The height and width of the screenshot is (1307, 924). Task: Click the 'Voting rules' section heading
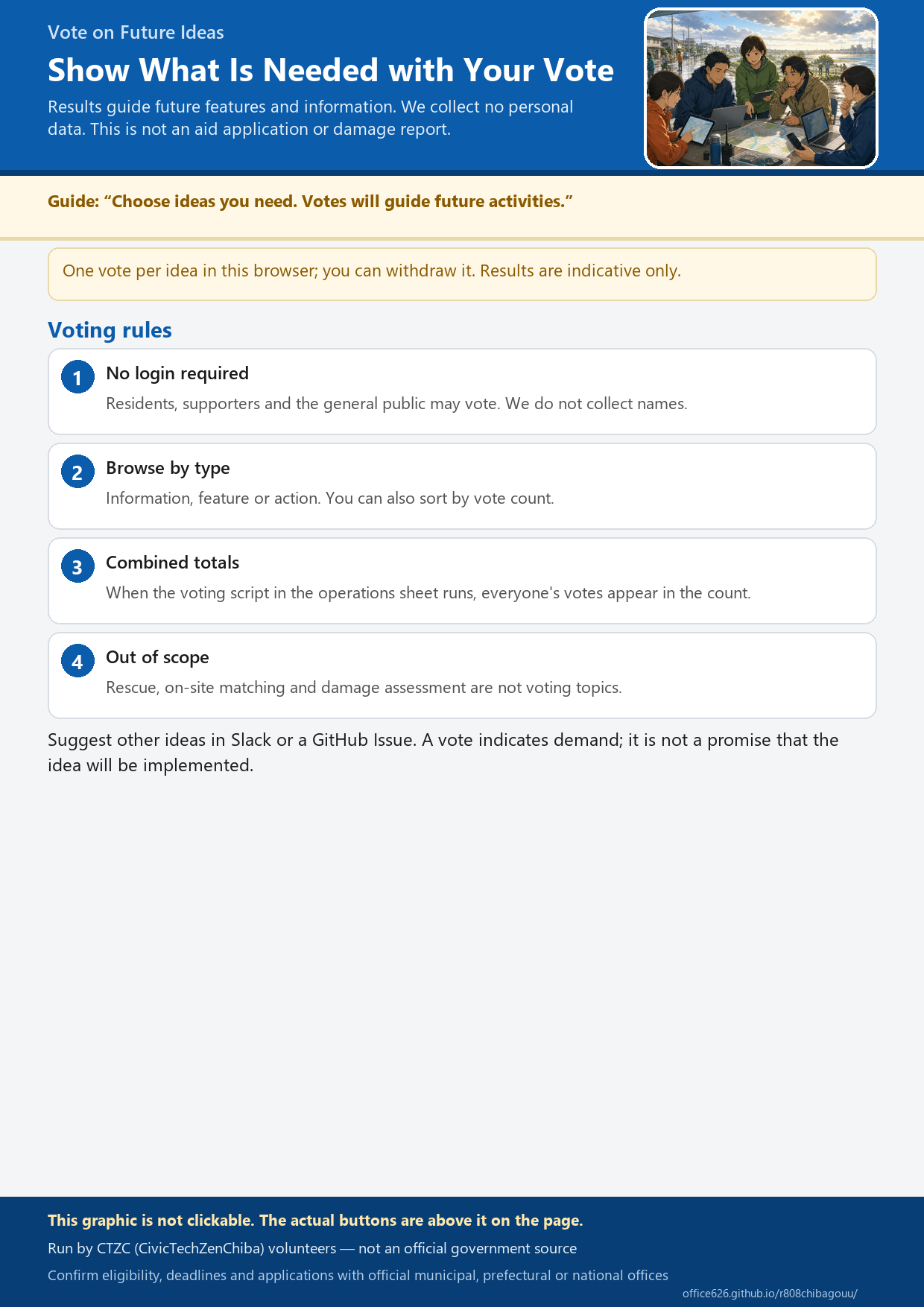(x=110, y=330)
